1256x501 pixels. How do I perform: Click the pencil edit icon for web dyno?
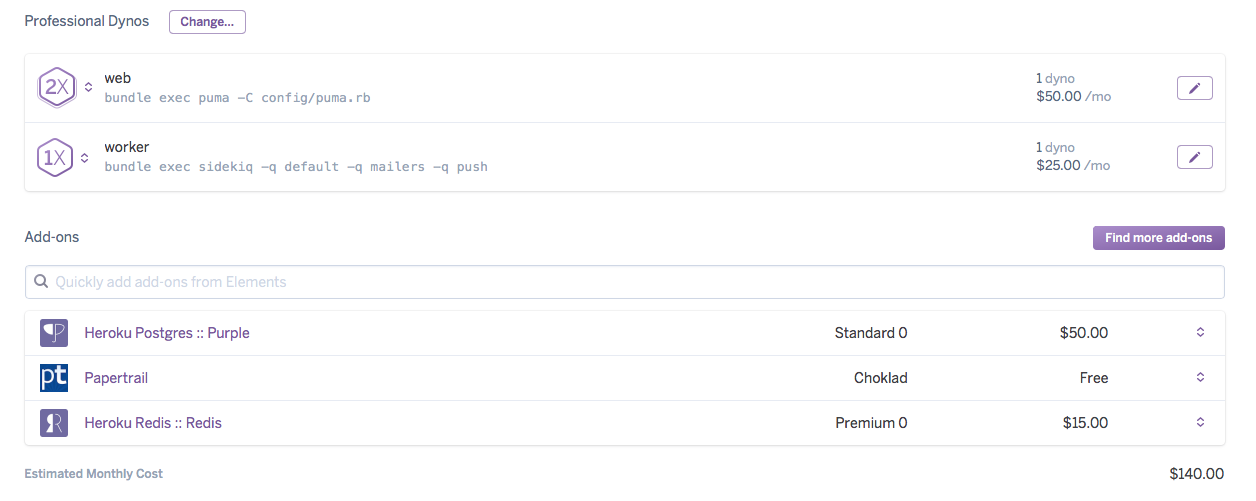pyautogui.click(x=1194, y=88)
